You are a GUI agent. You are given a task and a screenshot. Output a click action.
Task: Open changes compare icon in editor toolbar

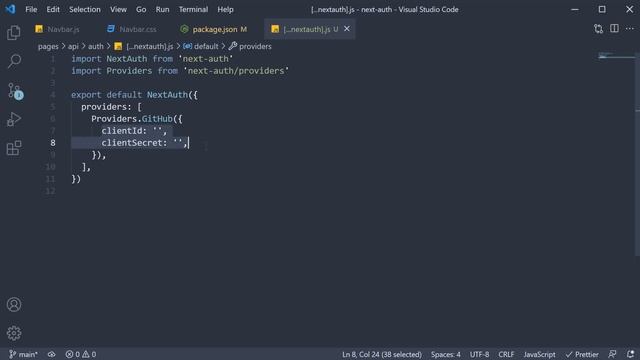point(598,29)
